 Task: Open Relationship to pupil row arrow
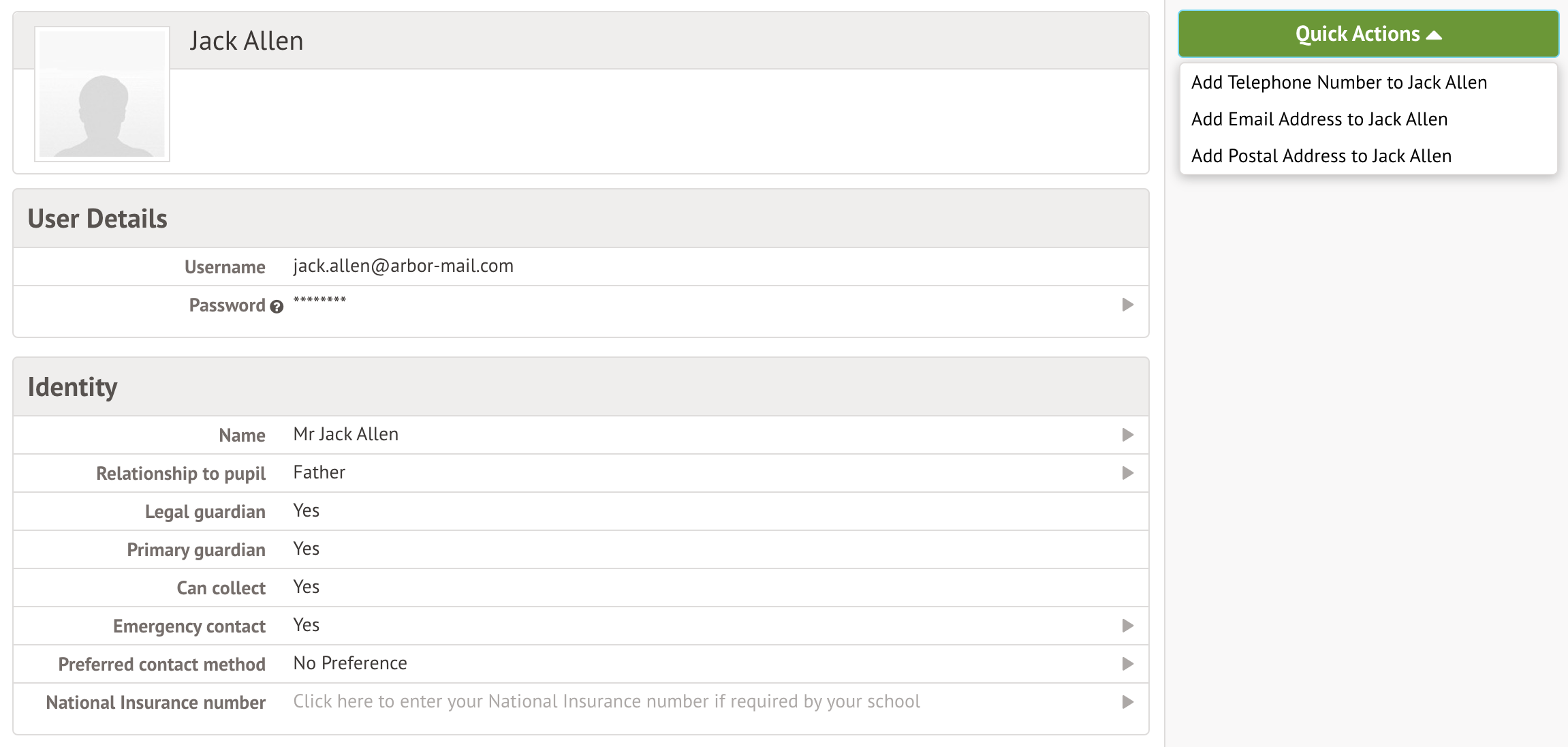(1127, 473)
